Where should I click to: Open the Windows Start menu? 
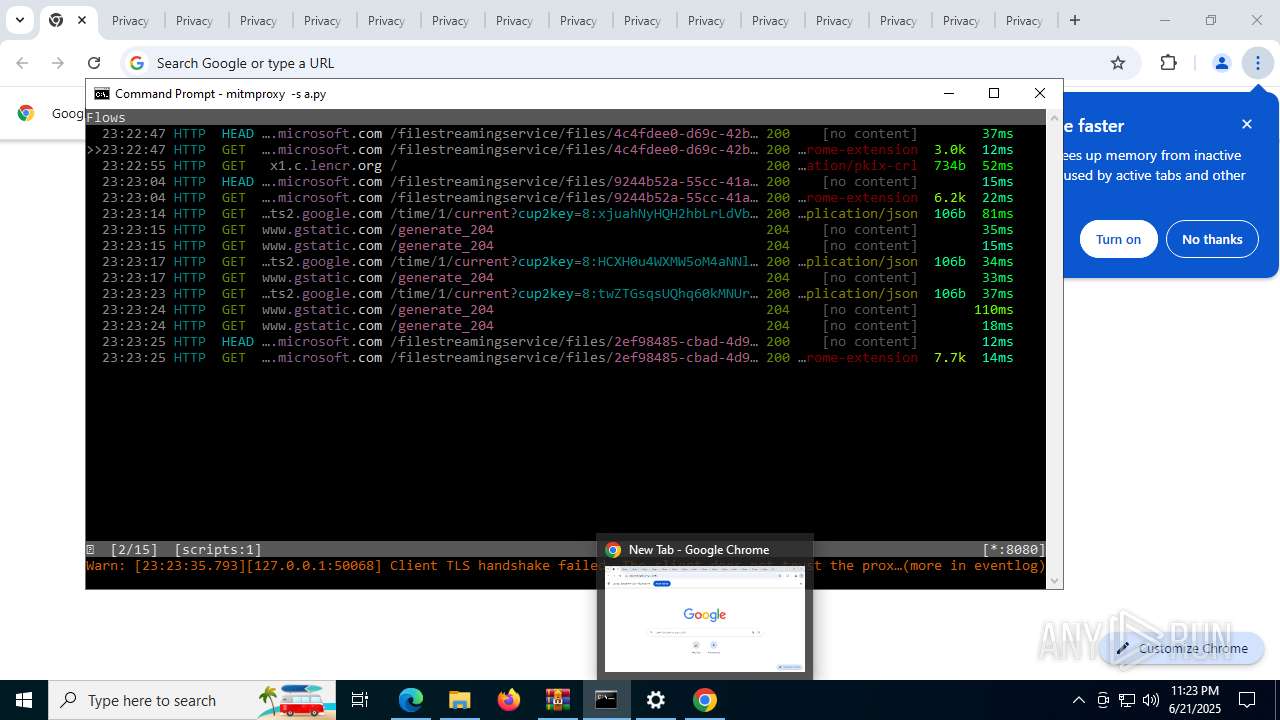(x=24, y=700)
